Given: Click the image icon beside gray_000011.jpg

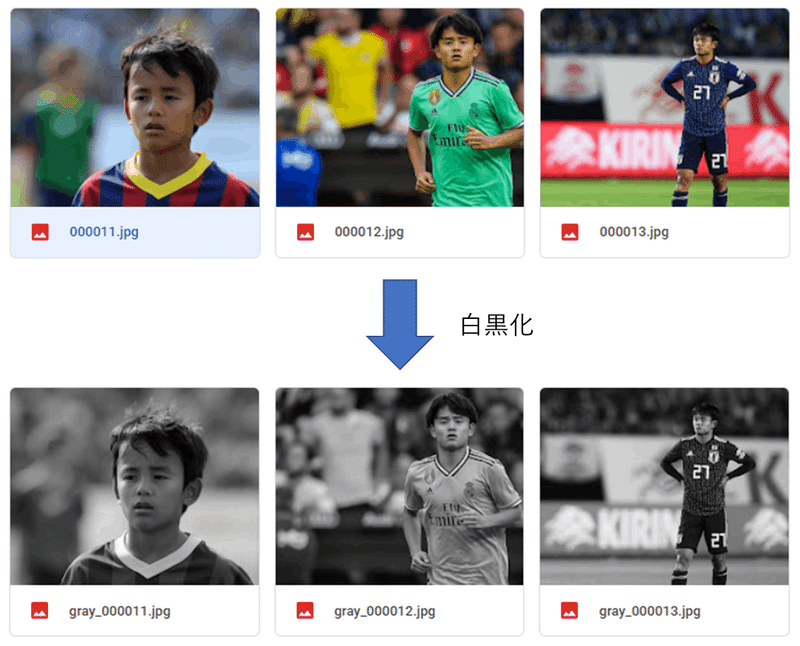Looking at the screenshot, I should [40, 610].
